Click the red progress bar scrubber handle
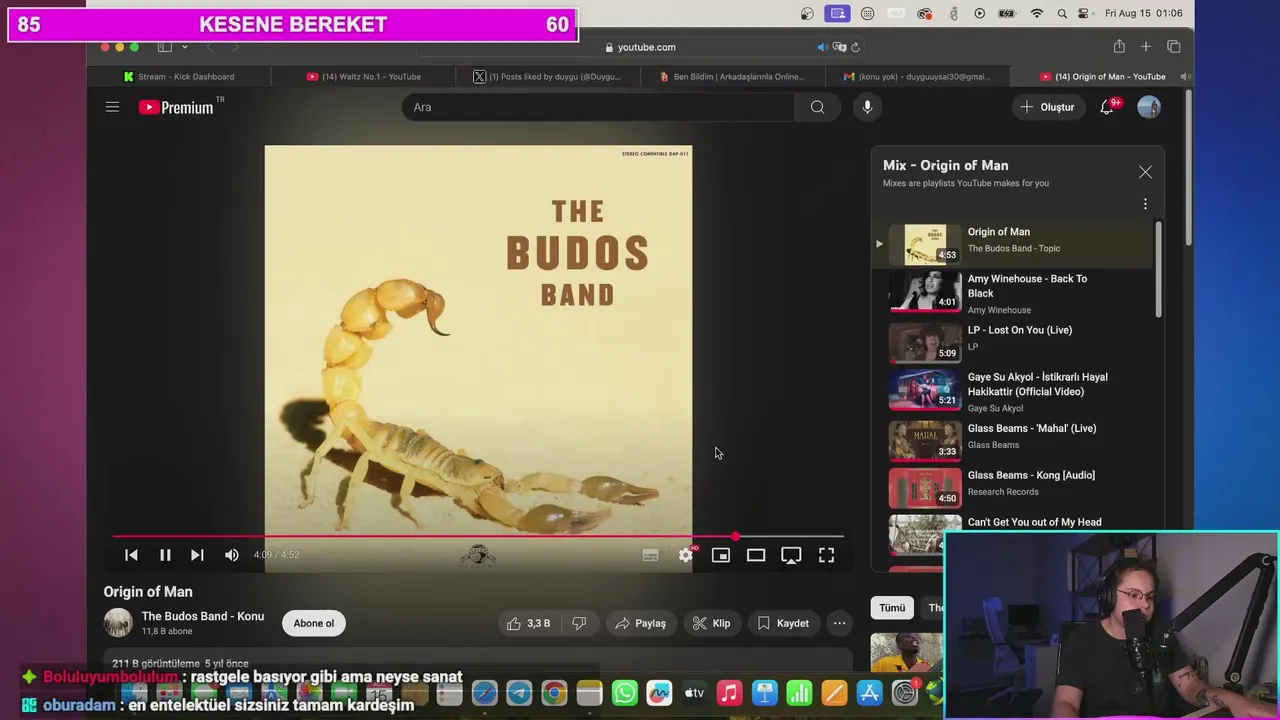 coord(735,537)
